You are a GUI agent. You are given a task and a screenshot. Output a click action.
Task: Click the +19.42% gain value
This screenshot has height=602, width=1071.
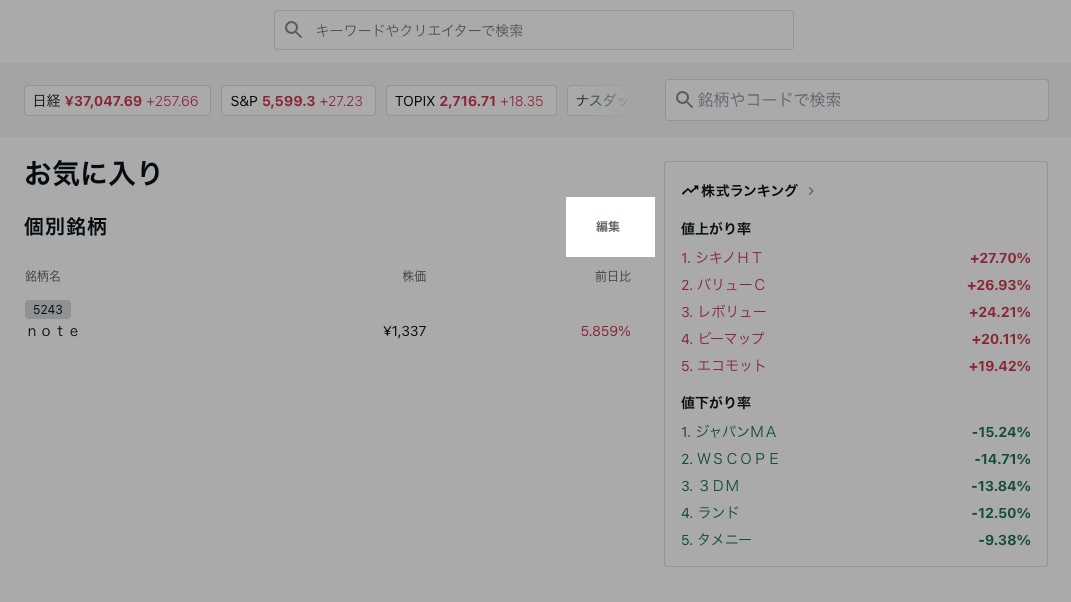pos(999,366)
